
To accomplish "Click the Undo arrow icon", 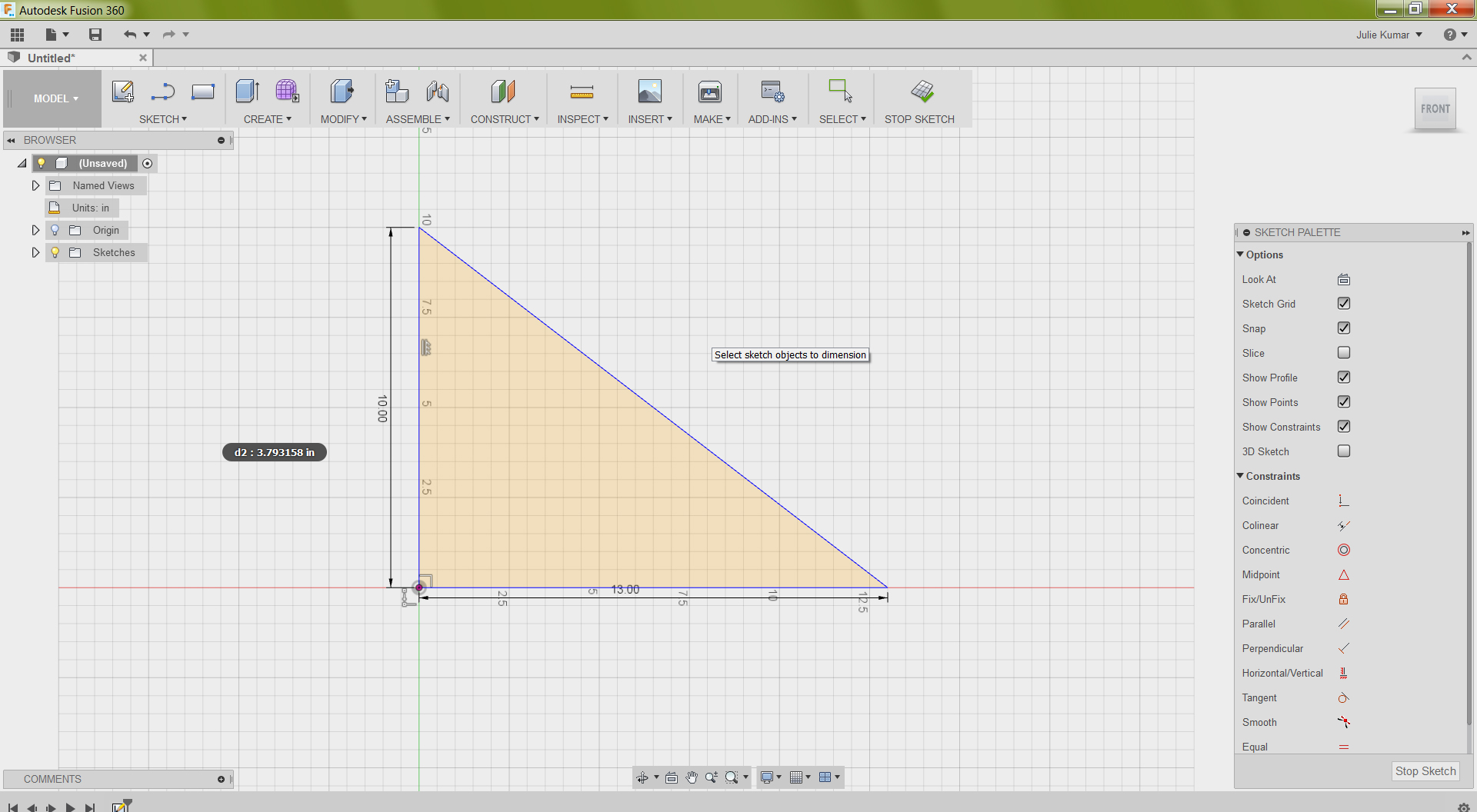I will coord(130,35).
